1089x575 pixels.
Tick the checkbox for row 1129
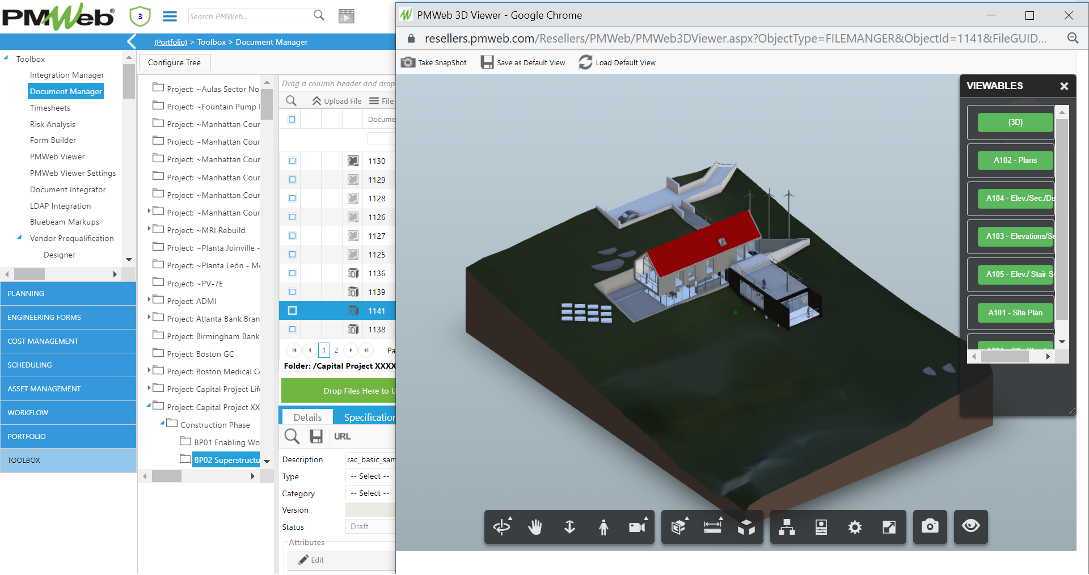[x=292, y=180]
